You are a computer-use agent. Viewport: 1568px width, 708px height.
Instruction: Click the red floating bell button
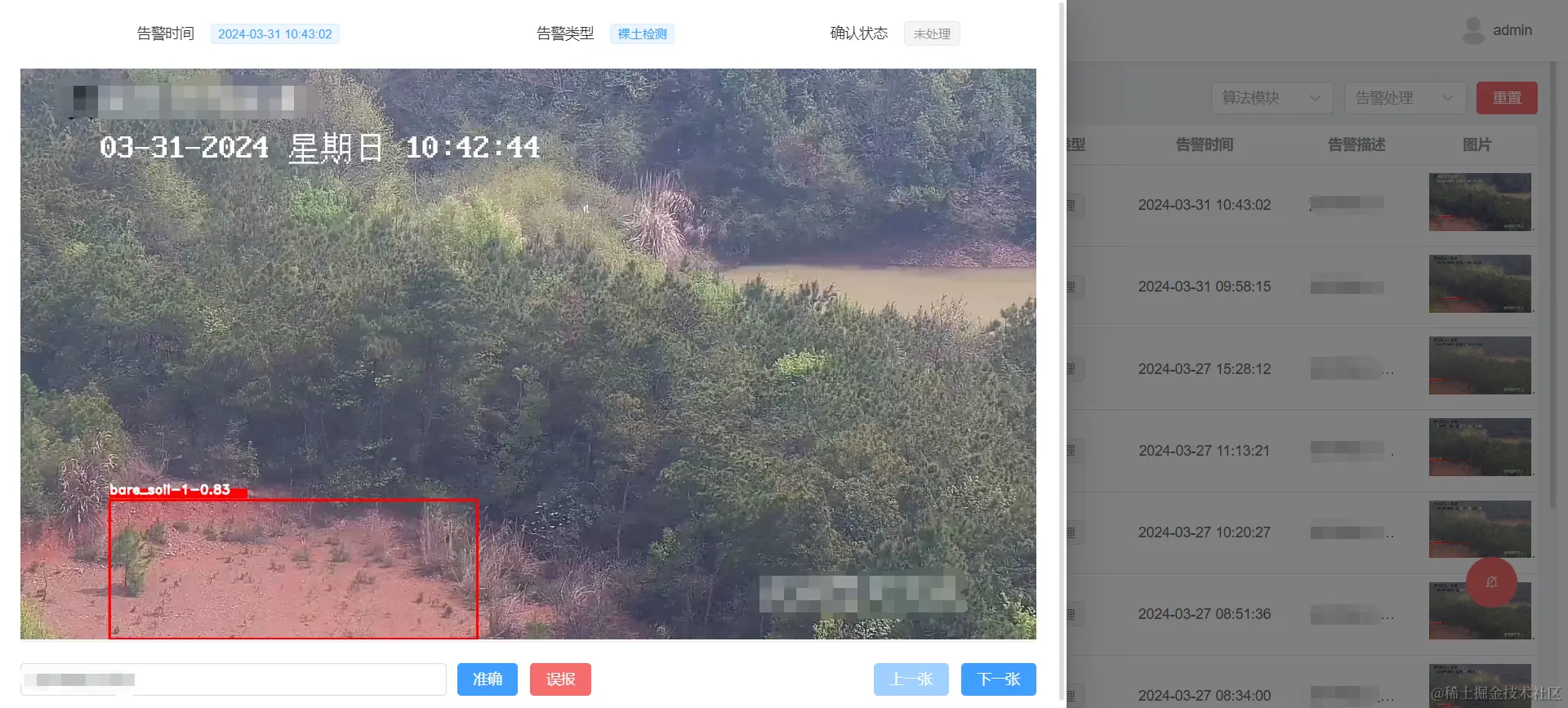pos(1491,581)
